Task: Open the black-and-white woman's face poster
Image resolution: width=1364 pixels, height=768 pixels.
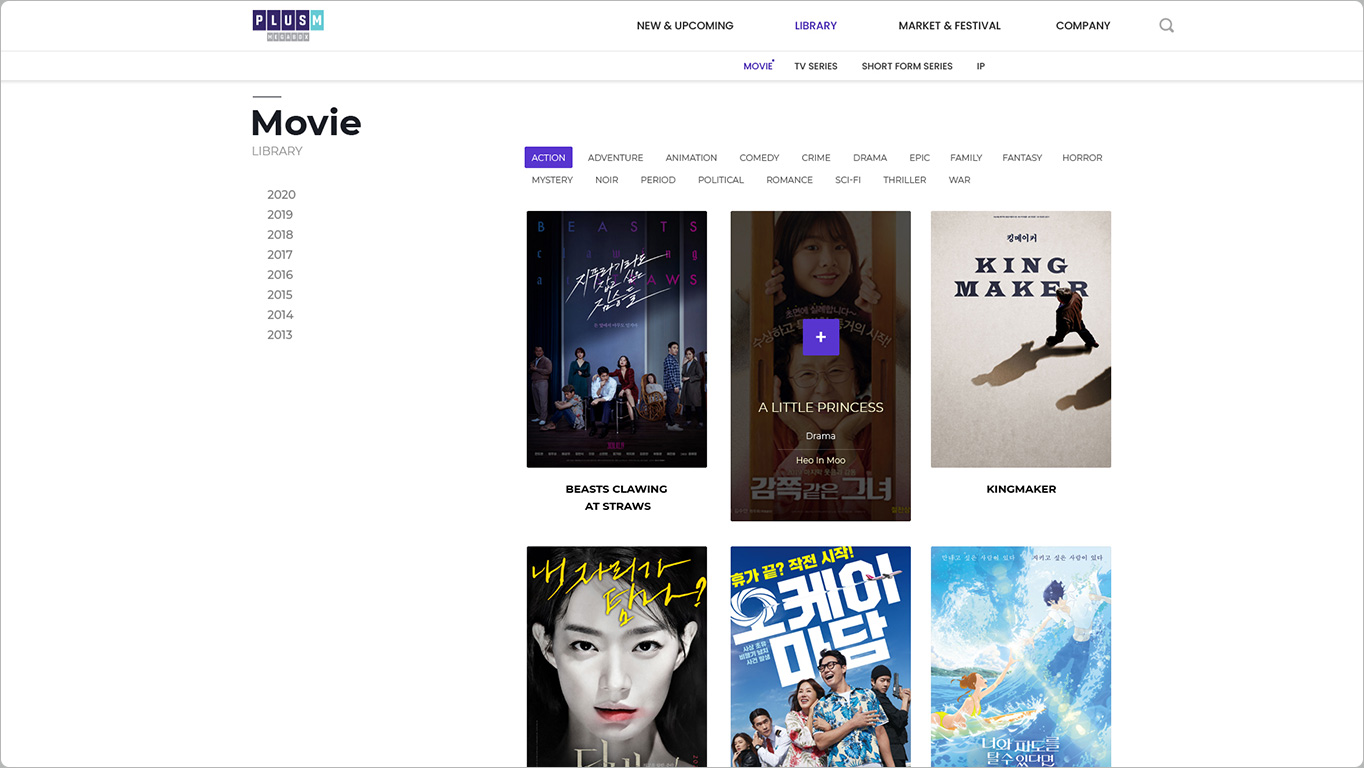Action: [617, 657]
